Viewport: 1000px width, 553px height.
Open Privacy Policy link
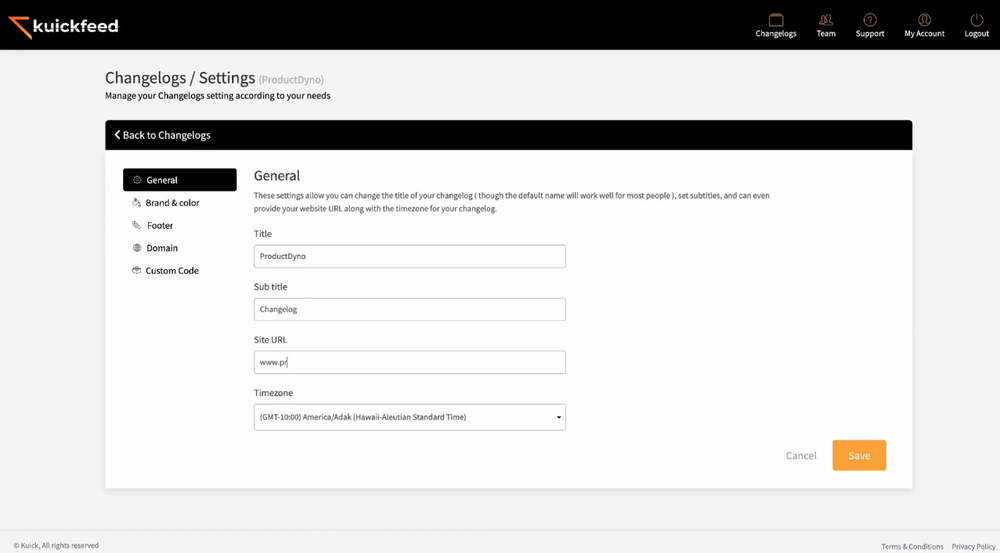pos(973,547)
